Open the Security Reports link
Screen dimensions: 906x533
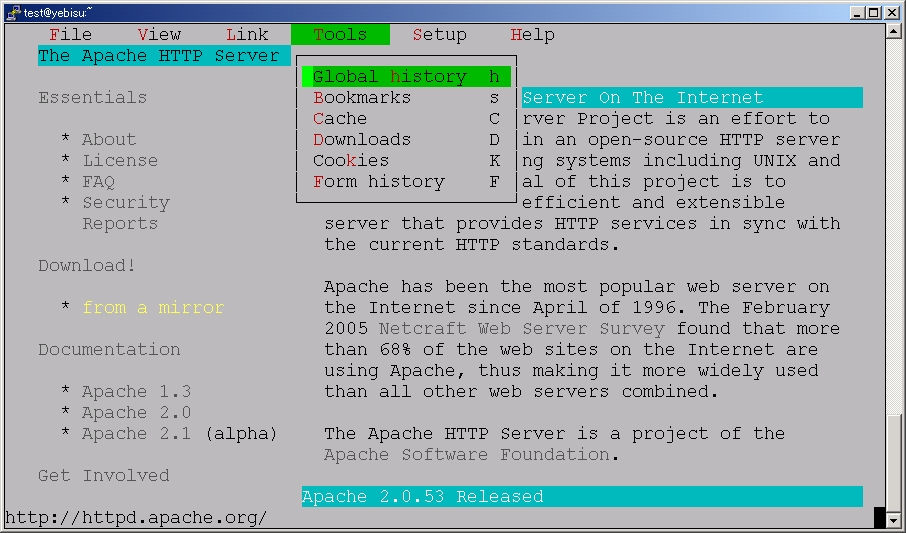coord(125,213)
